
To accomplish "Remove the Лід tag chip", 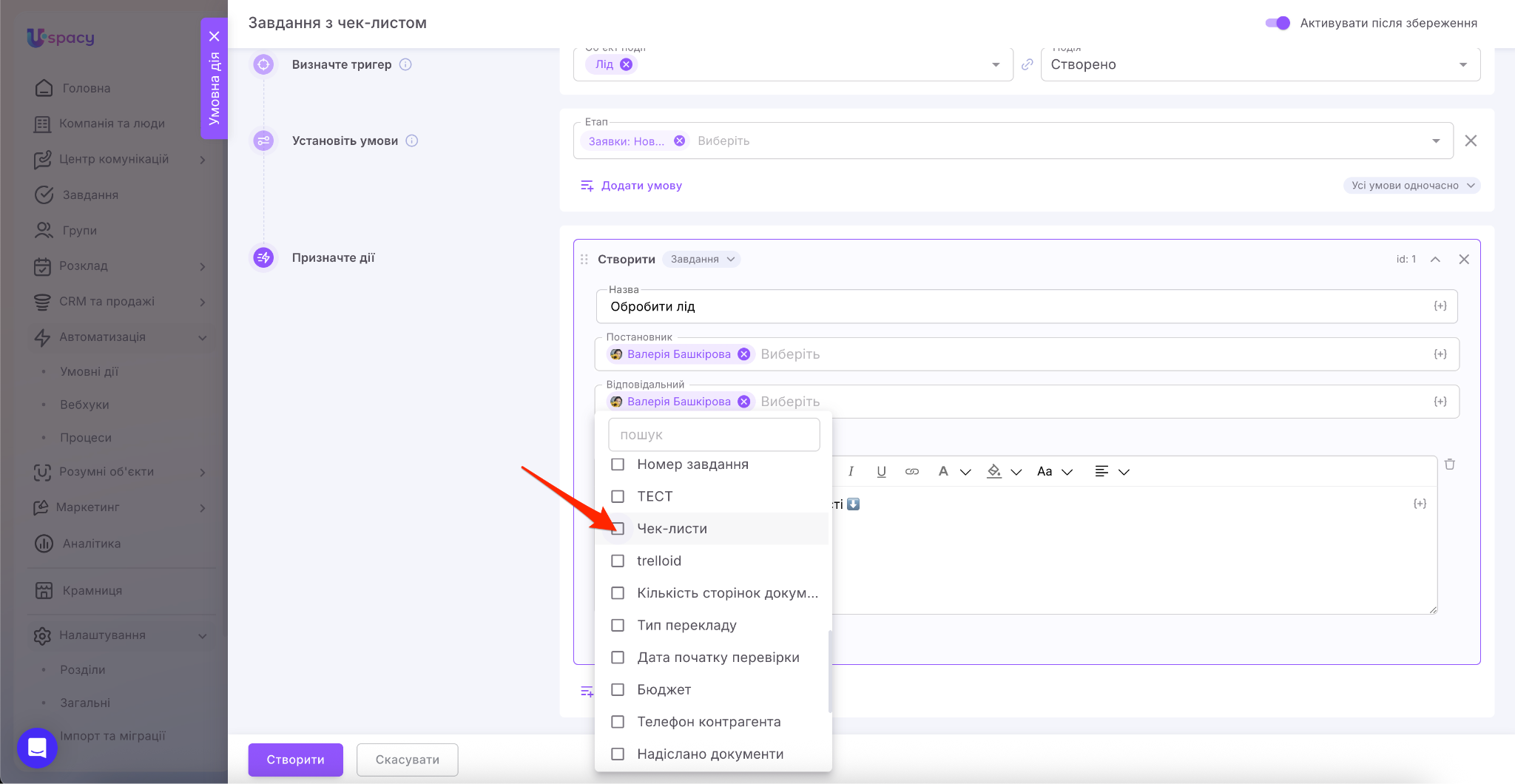I will 626,64.
